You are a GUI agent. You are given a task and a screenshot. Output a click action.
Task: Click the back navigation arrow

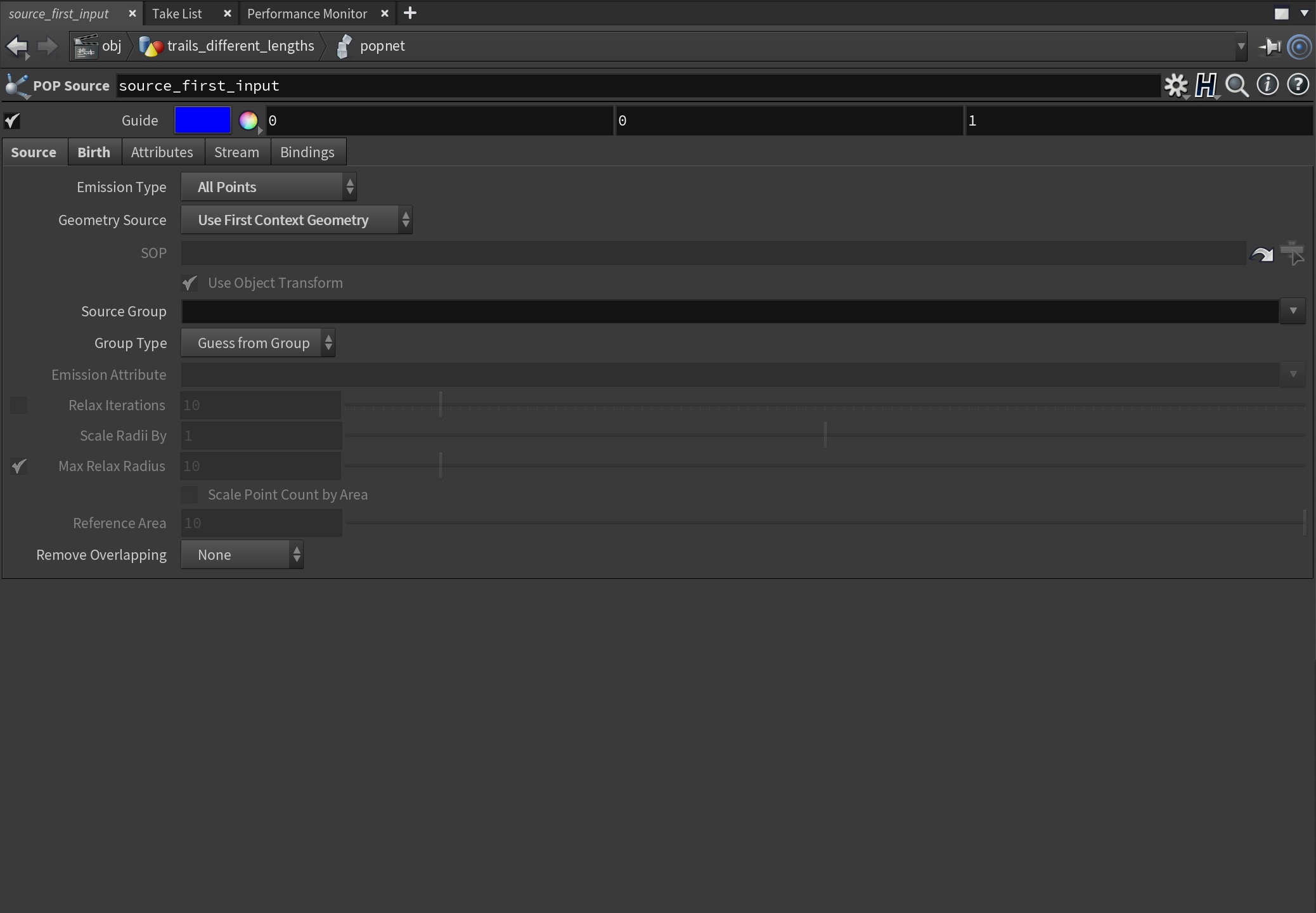(17, 46)
